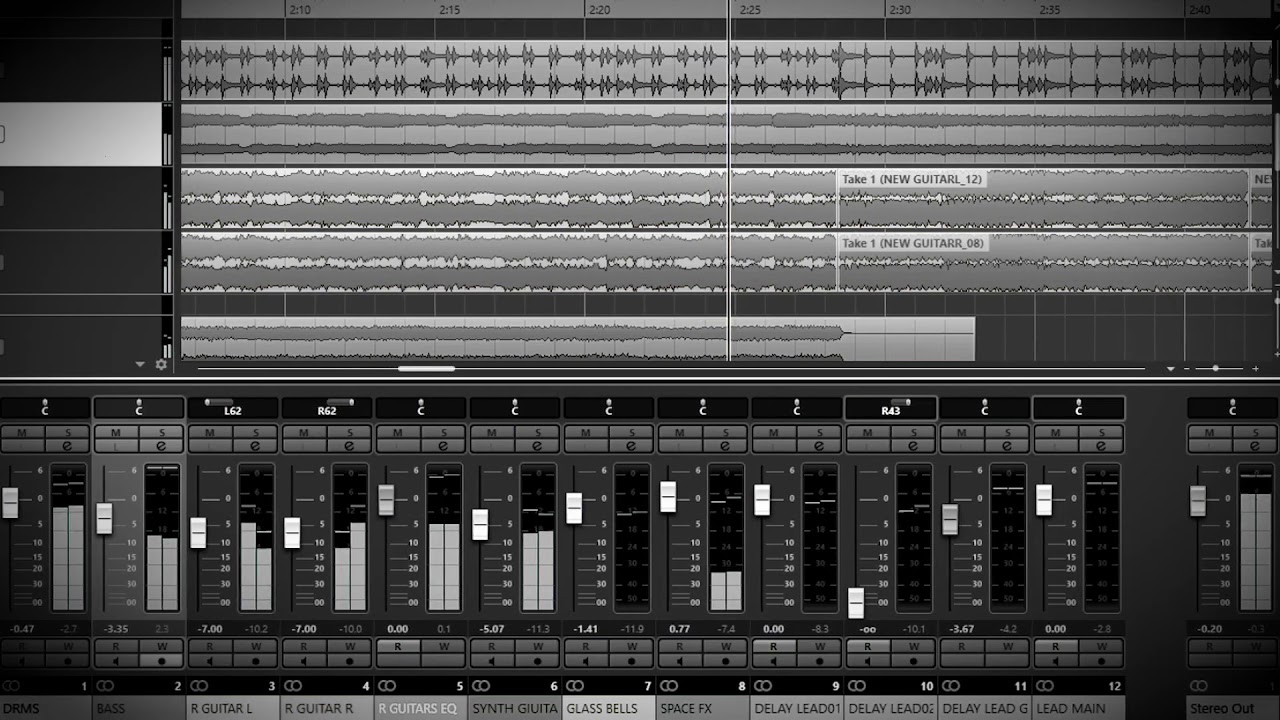The width and height of the screenshot is (1280, 720).
Task: Enable monitor speaker on R GUITAR L channel
Action: [211, 661]
